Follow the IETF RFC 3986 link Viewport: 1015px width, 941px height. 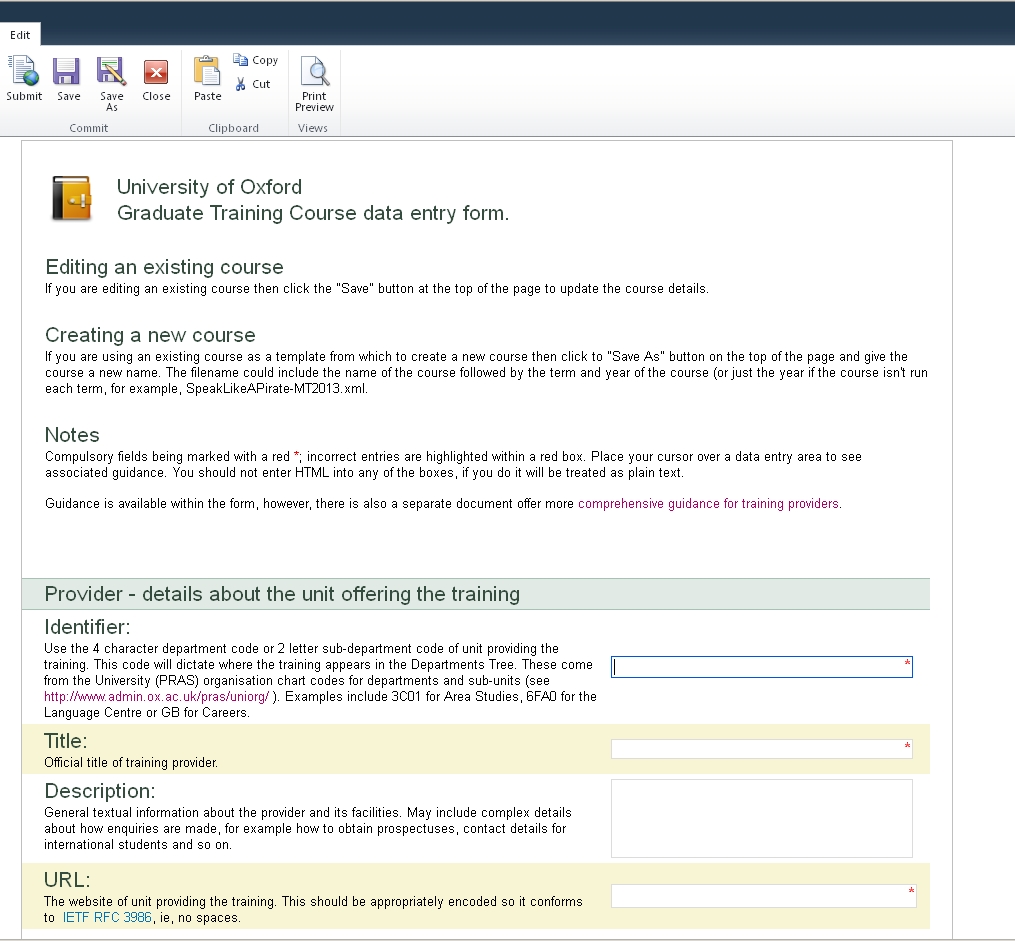[x=107, y=917]
